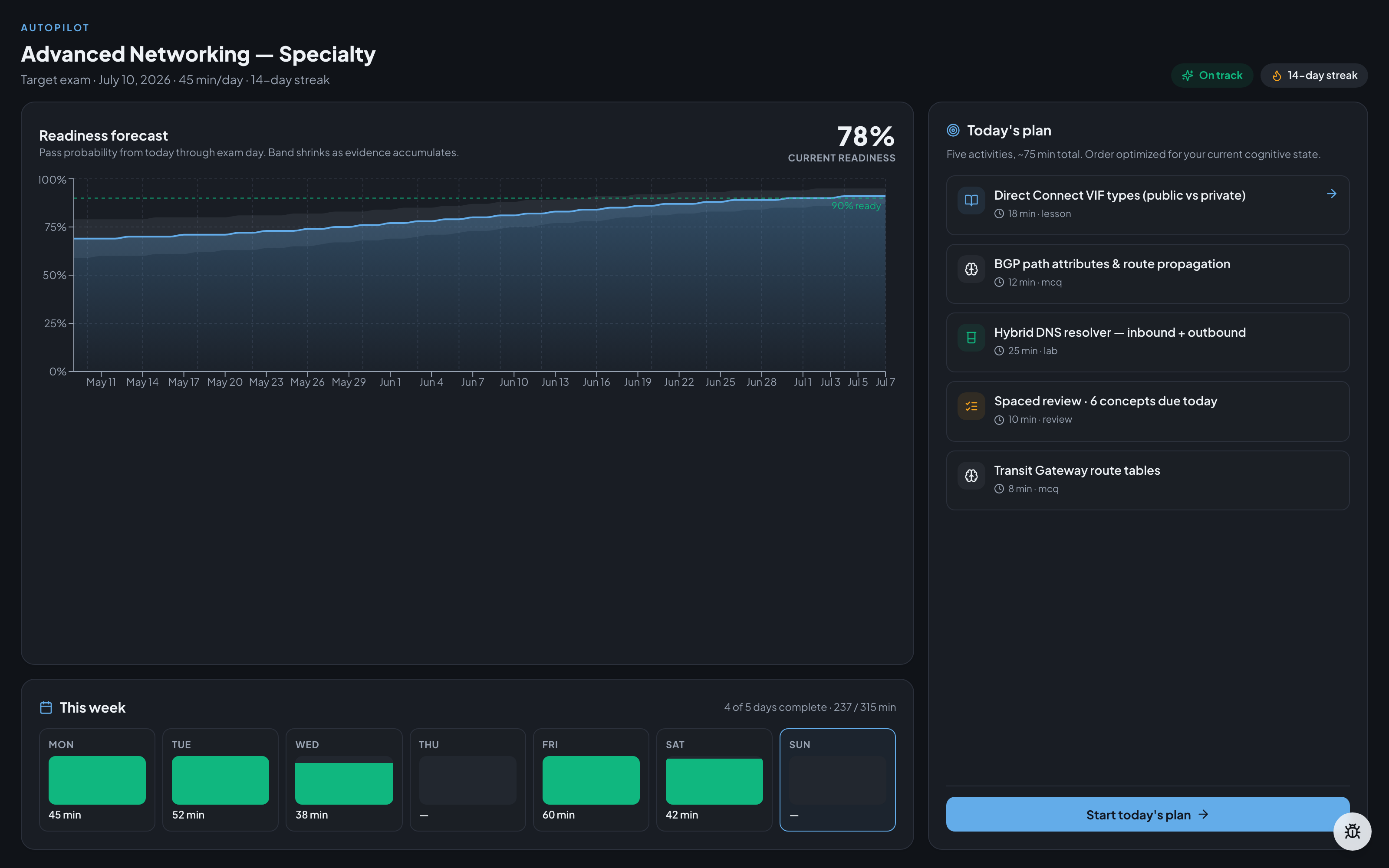Click the green MON 45 min bar
The height and width of the screenshot is (868, 1389).
[x=97, y=779]
